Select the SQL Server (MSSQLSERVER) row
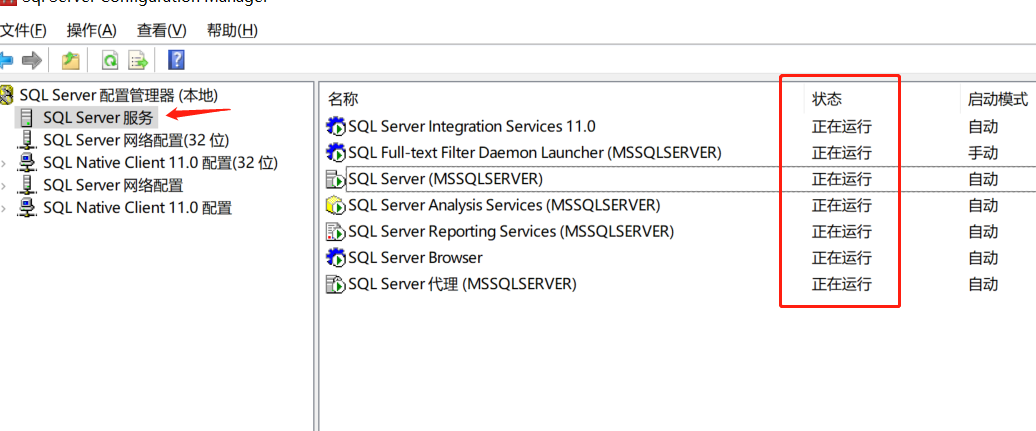The width and height of the screenshot is (1036, 431). point(445,179)
